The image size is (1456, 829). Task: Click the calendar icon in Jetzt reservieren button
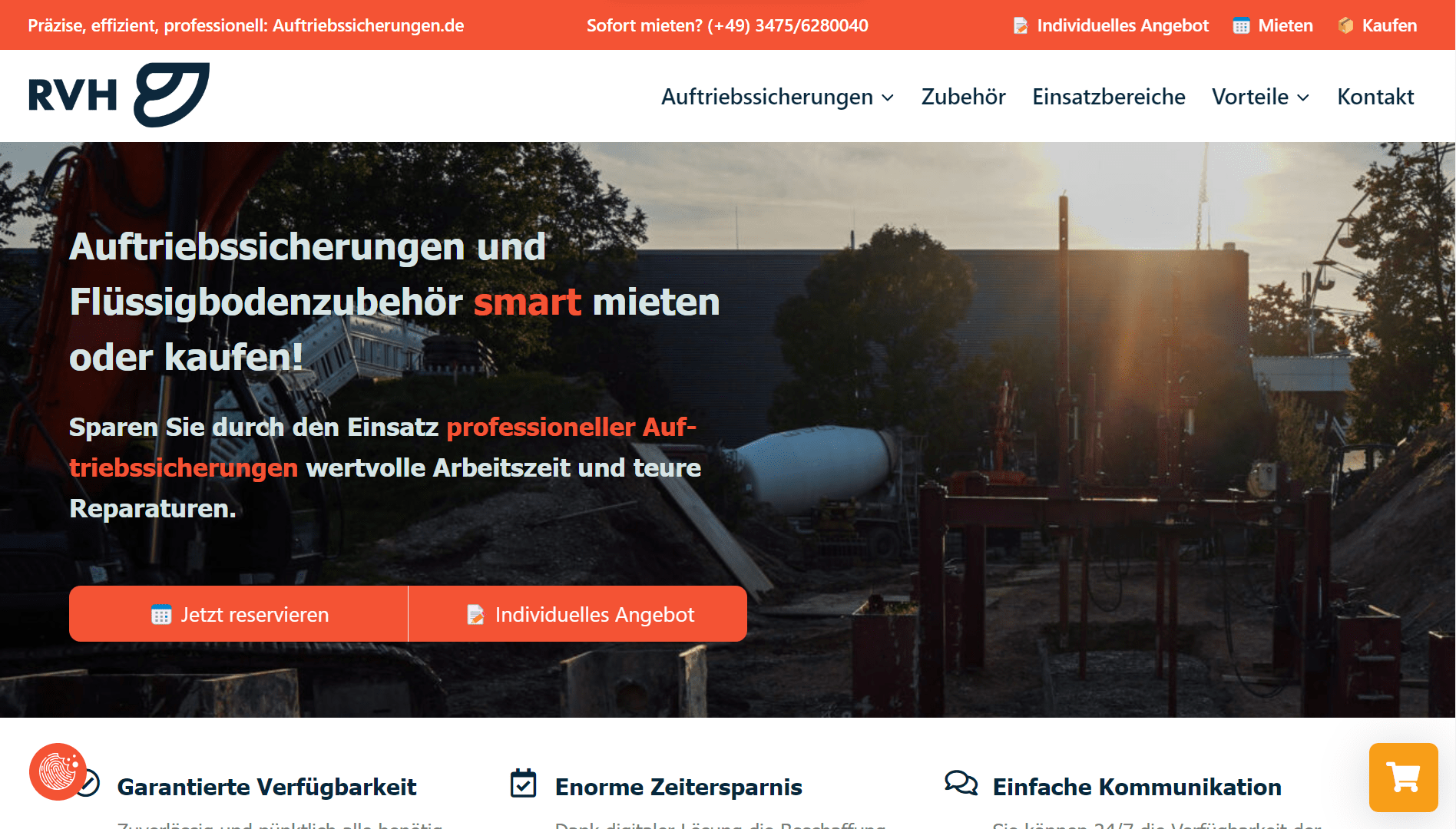[x=161, y=615]
